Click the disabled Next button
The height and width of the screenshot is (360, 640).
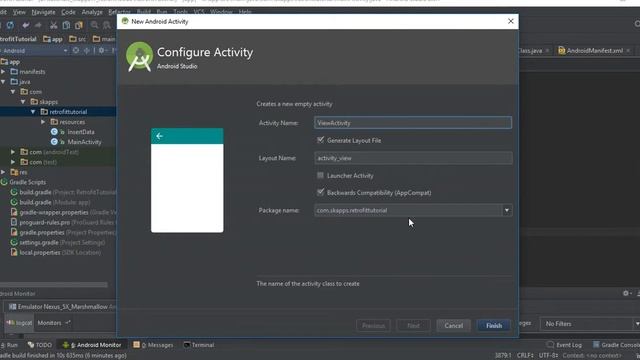click(x=413, y=325)
